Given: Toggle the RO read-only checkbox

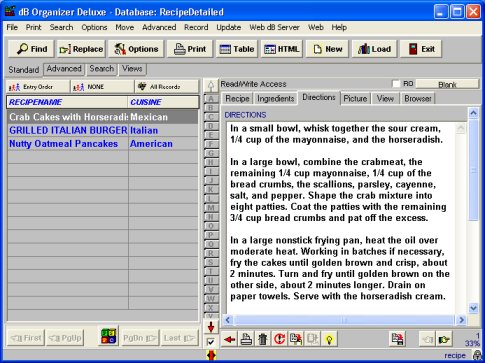Looking at the screenshot, I should pos(396,84).
